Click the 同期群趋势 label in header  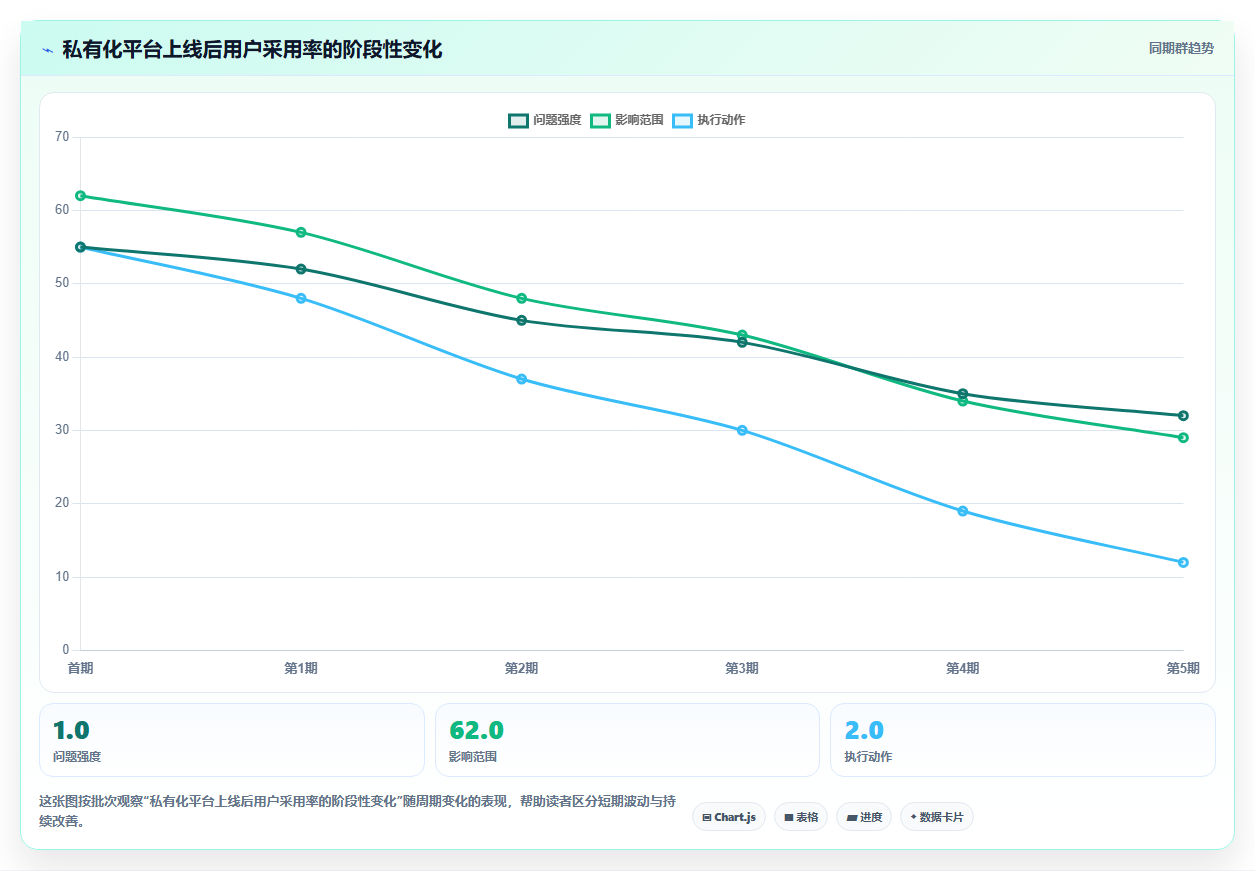point(1181,48)
